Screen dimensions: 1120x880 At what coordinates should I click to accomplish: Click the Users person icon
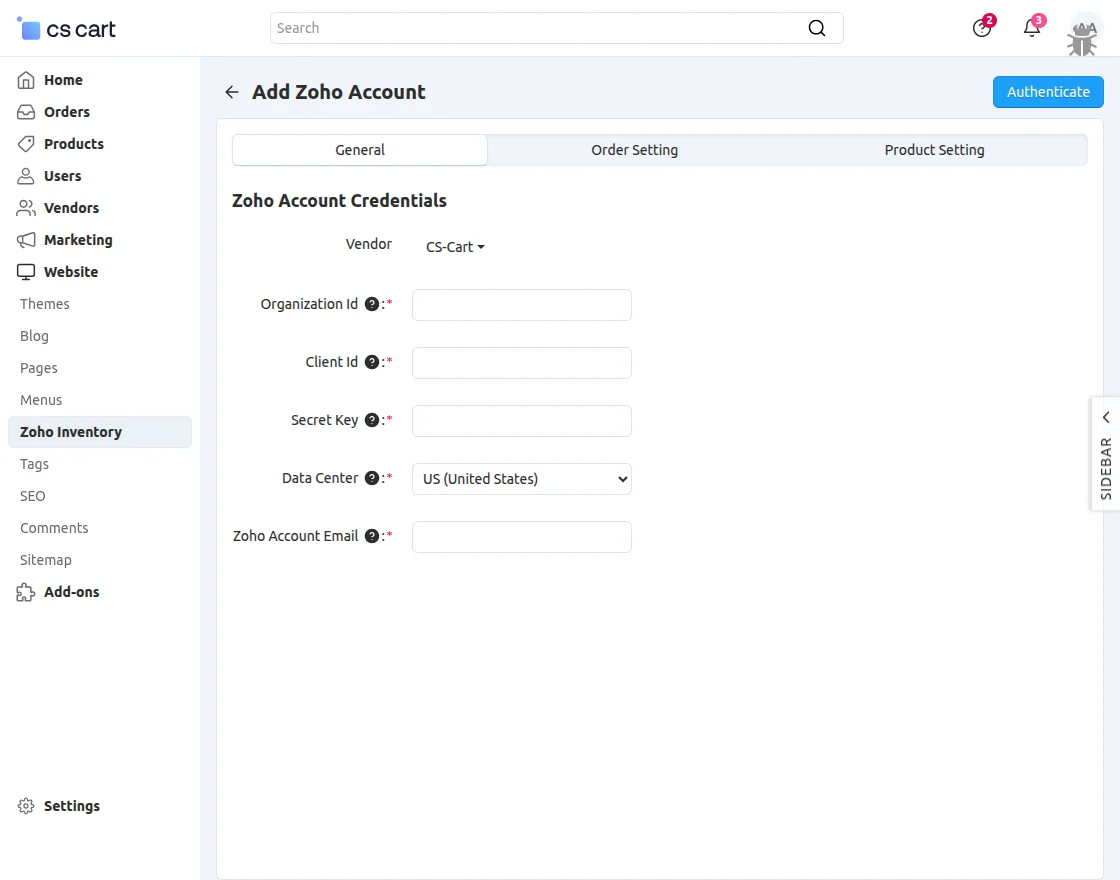[26, 176]
